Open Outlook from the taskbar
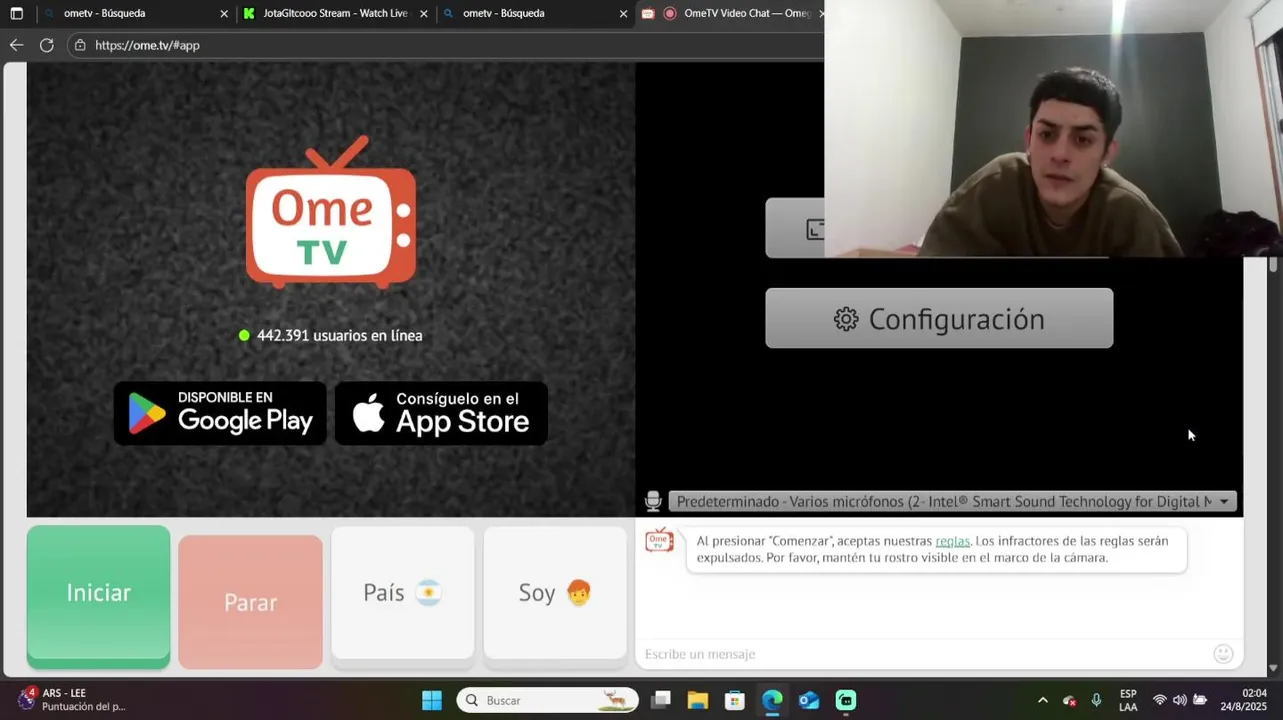 coord(809,700)
